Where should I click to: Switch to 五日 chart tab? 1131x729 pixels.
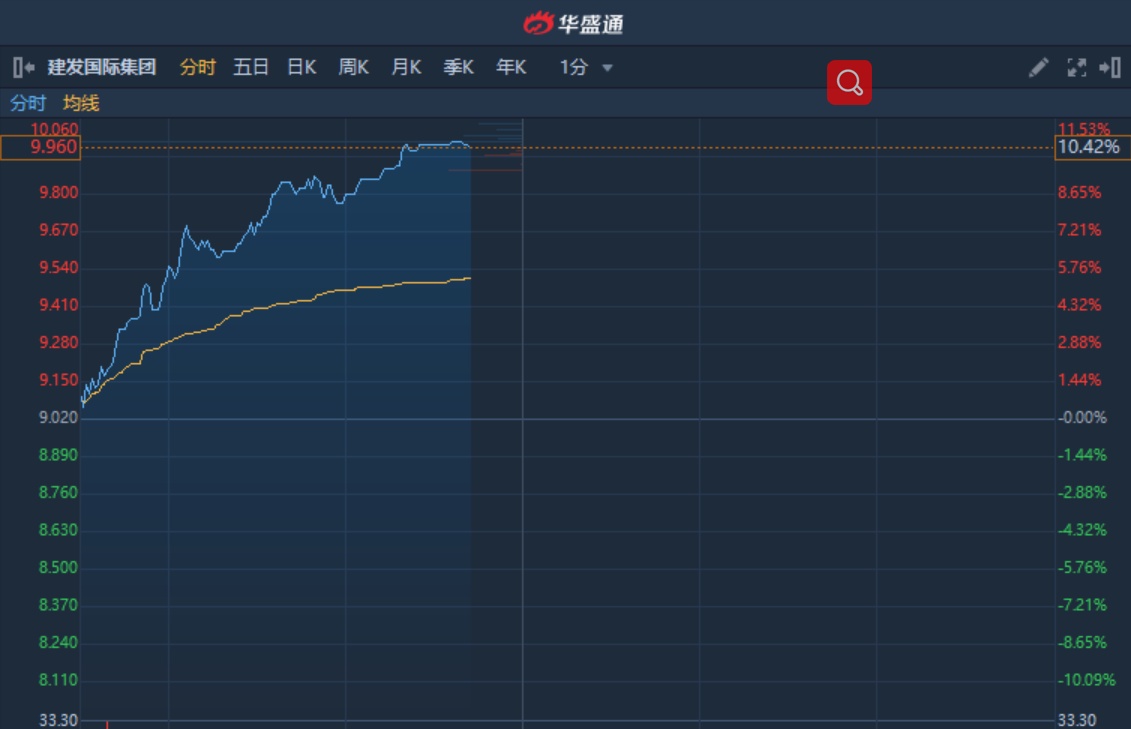tap(251, 67)
